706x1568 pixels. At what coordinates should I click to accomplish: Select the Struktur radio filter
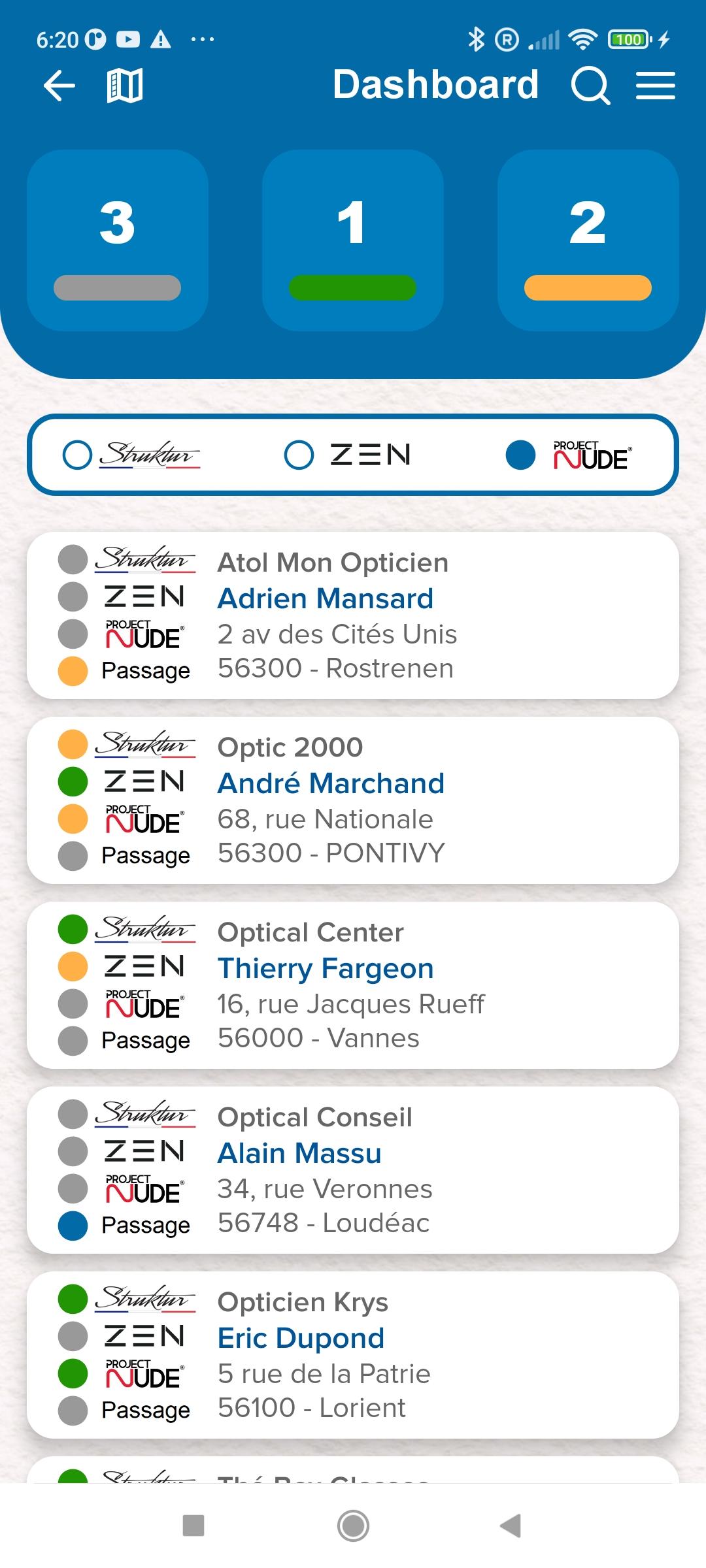pos(77,455)
